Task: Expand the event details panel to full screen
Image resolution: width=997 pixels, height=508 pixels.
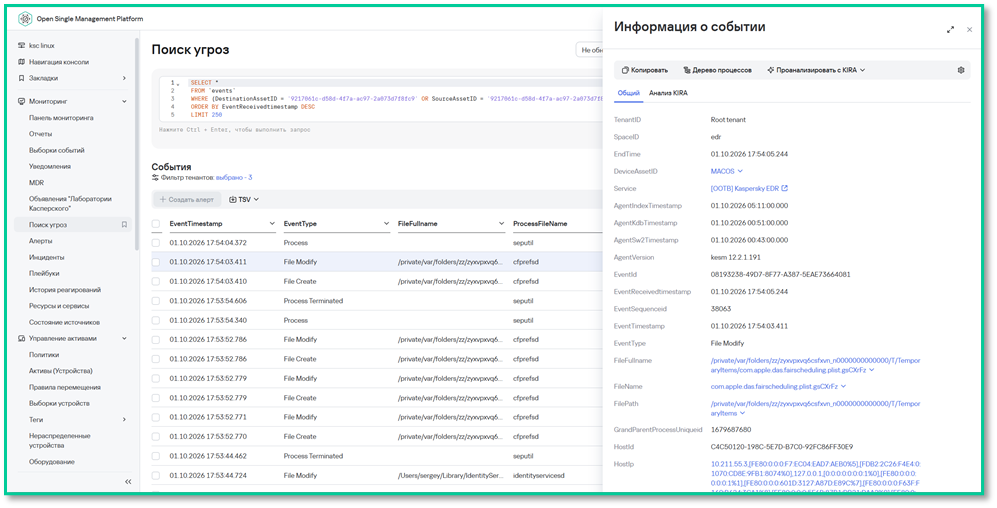Action: [x=951, y=29]
